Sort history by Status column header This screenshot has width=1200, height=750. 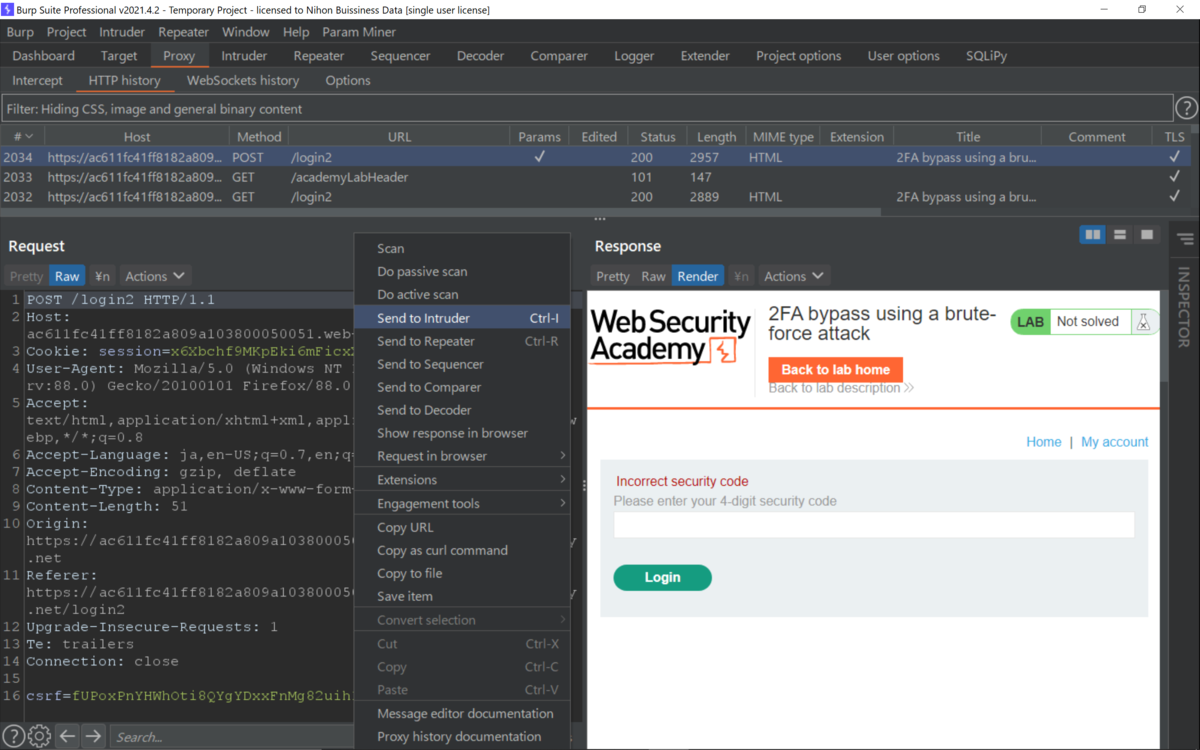657,137
